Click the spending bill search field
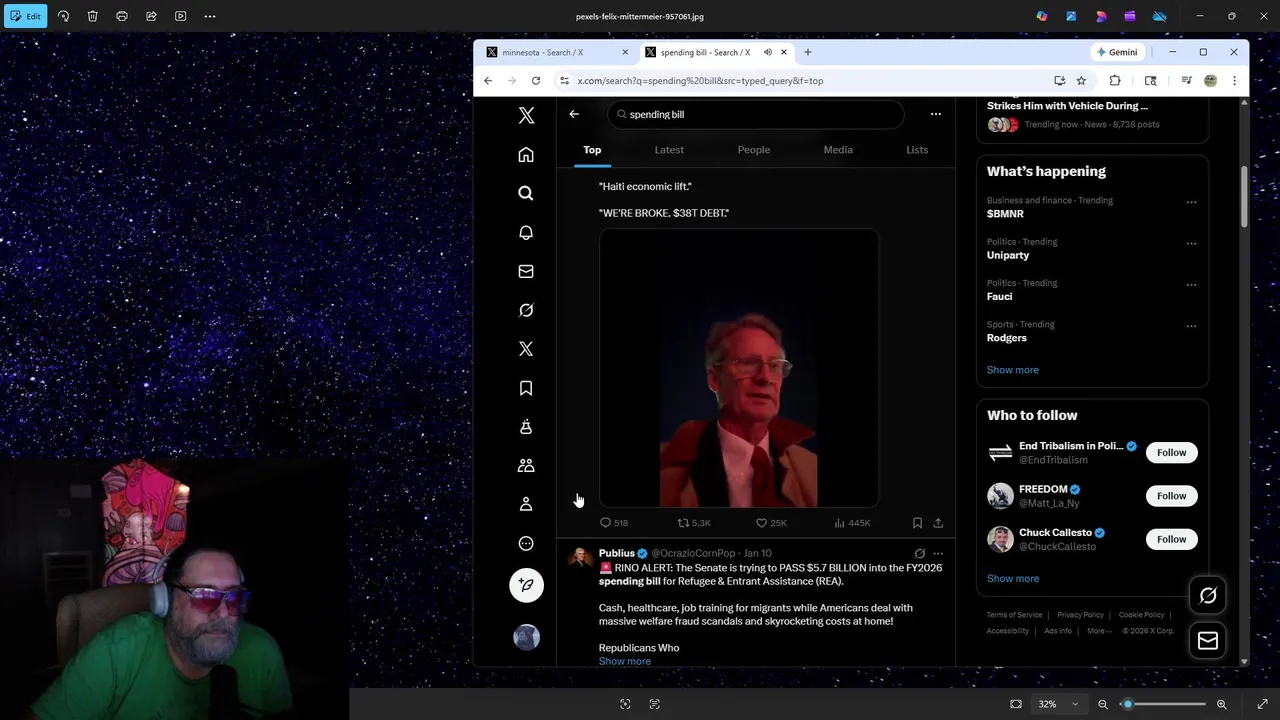 pyautogui.click(x=755, y=114)
